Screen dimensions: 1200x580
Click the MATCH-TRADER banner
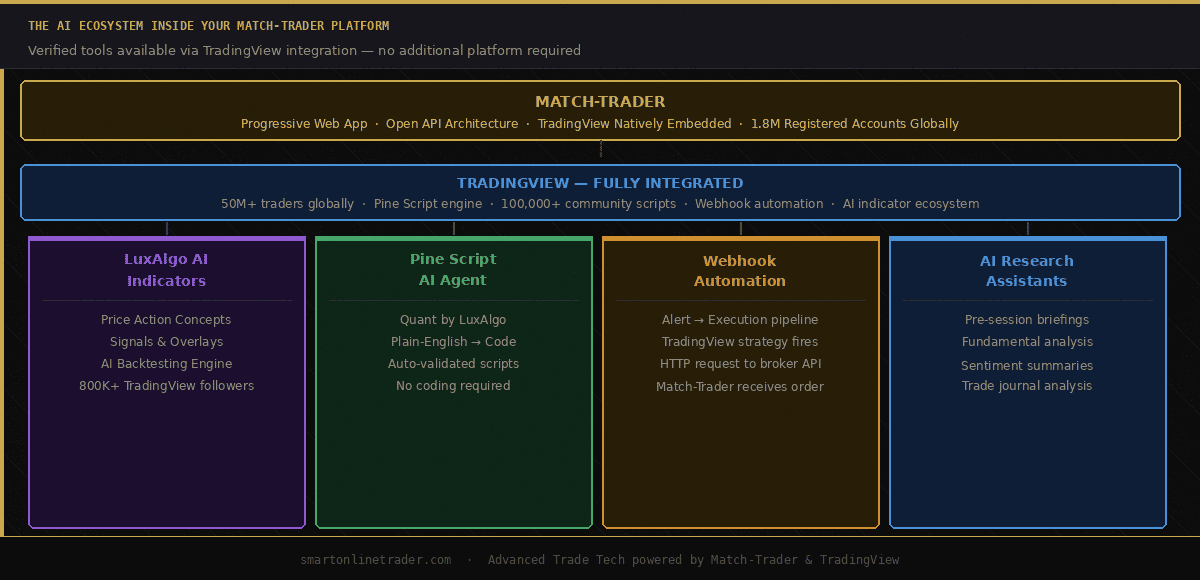click(x=600, y=110)
